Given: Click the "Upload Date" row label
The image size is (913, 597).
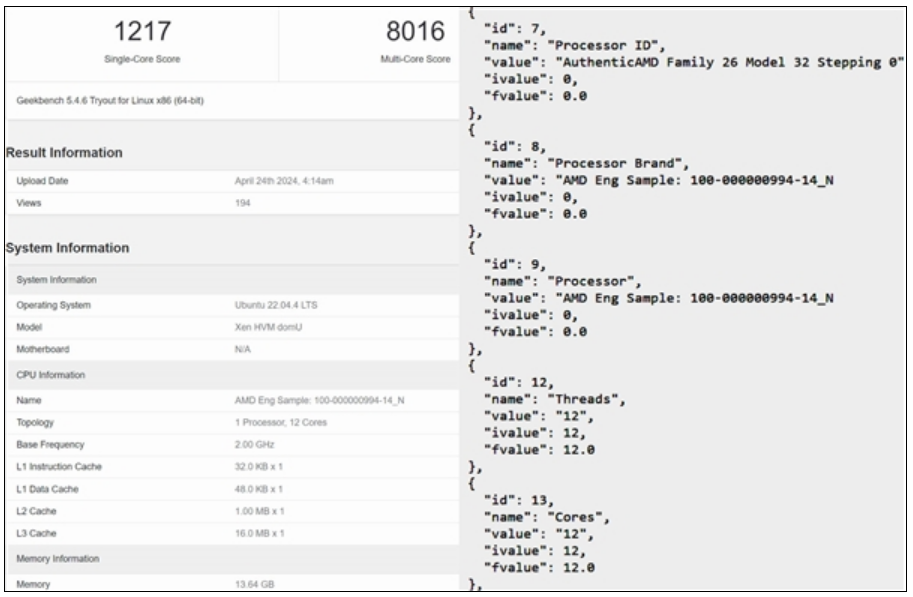Looking at the screenshot, I should 42,181.
